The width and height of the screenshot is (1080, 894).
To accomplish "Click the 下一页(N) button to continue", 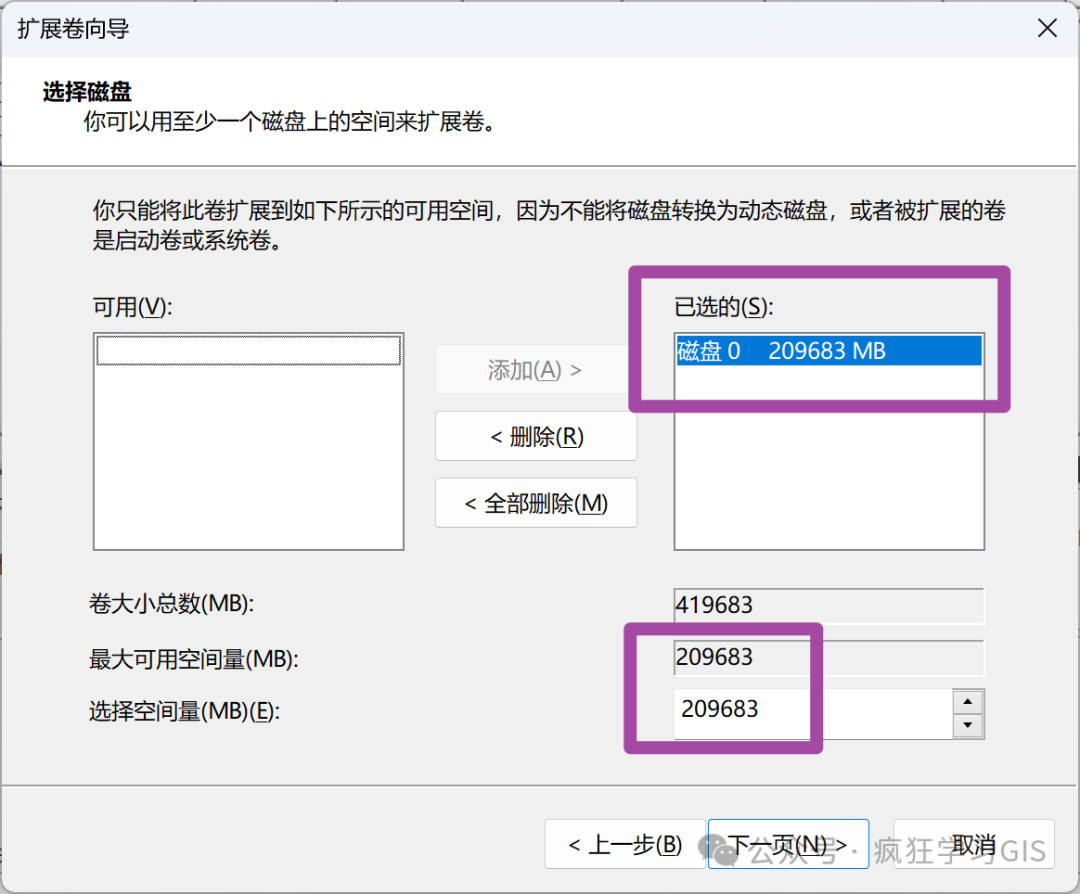I will [787, 843].
